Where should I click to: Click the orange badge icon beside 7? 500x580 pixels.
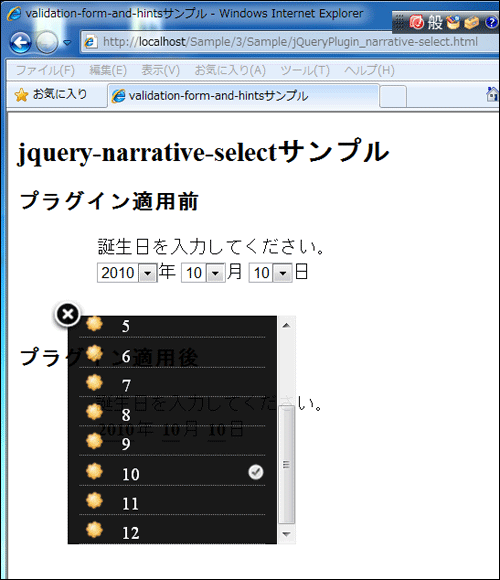coord(94,382)
